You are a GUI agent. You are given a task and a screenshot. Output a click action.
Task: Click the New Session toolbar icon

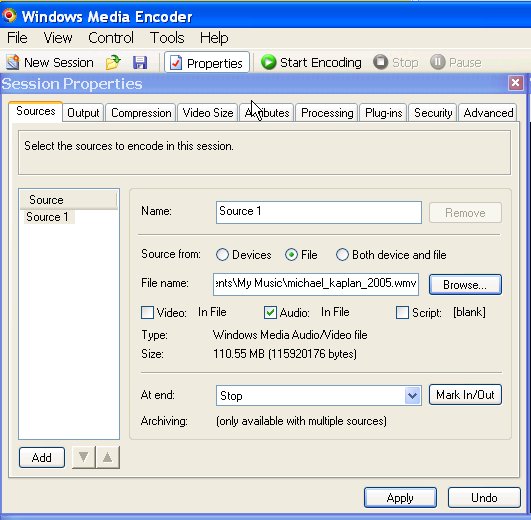point(50,63)
